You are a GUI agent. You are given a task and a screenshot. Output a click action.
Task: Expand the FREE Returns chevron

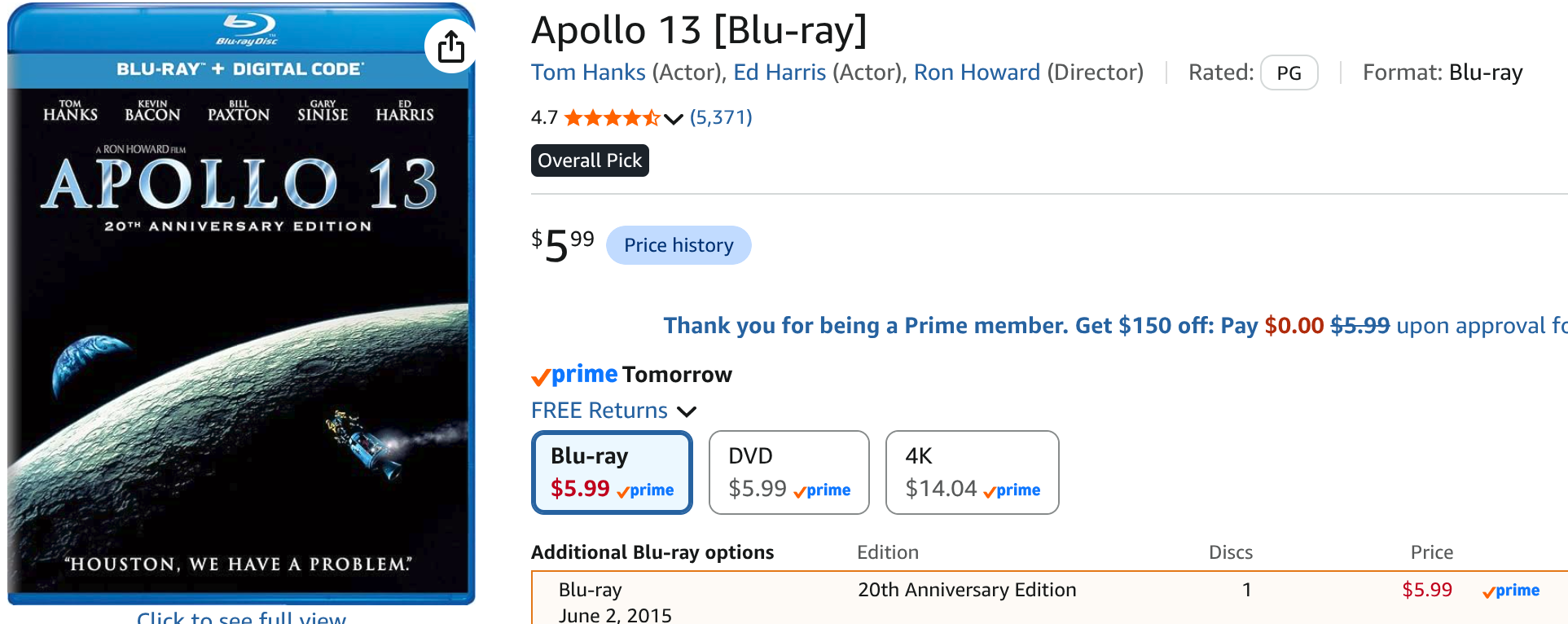687,411
